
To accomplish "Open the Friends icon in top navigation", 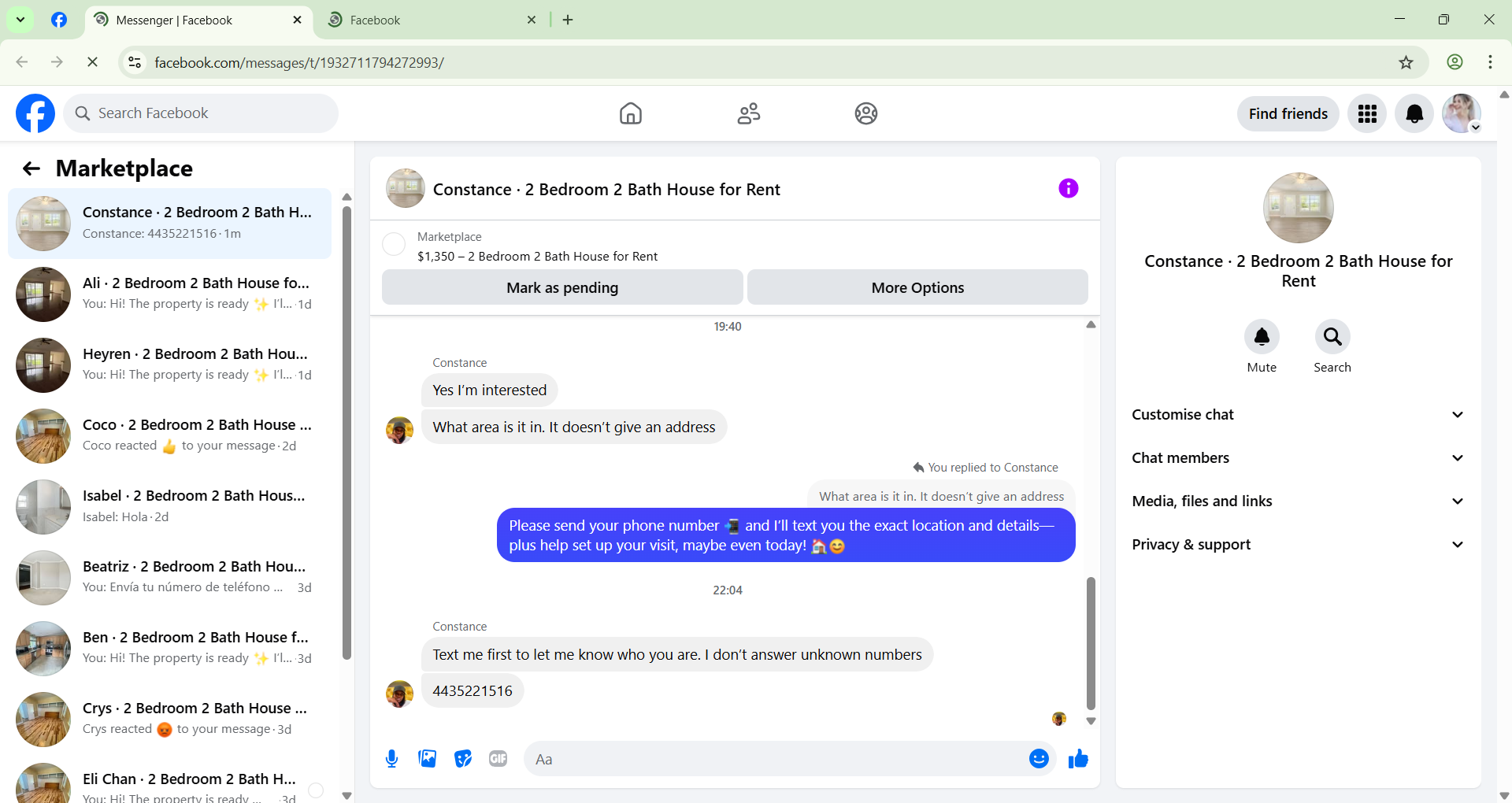I will tap(749, 113).
